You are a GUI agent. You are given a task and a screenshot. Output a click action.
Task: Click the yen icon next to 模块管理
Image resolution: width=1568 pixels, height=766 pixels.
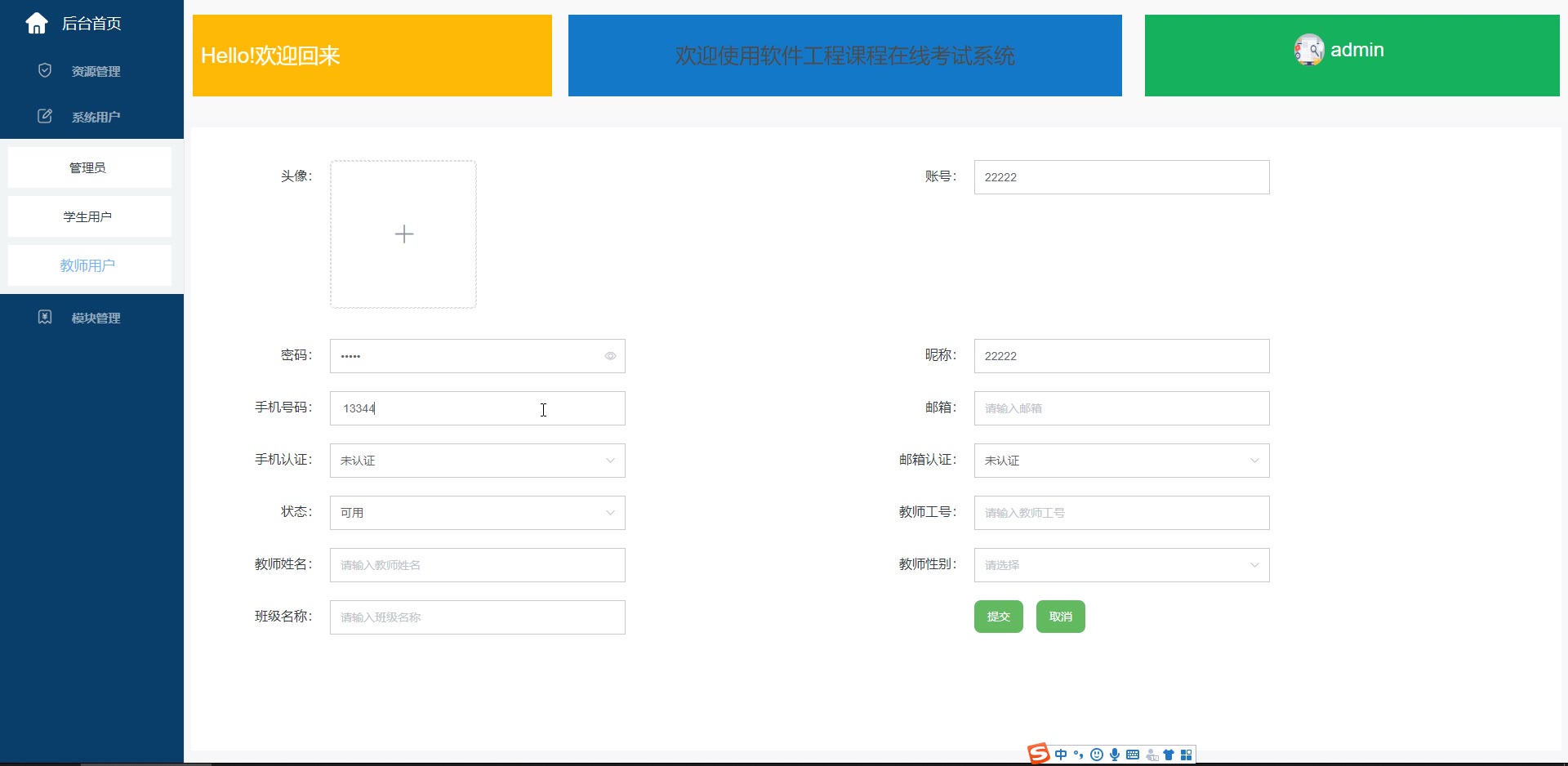pos(45,317)
